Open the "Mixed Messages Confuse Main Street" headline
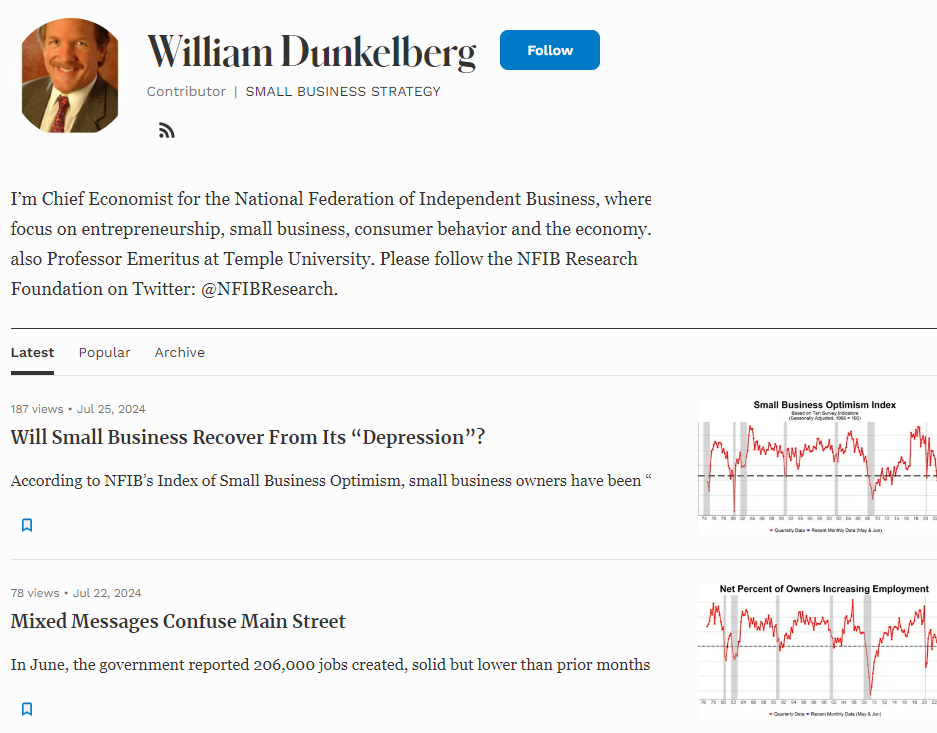 coord(178,622)
